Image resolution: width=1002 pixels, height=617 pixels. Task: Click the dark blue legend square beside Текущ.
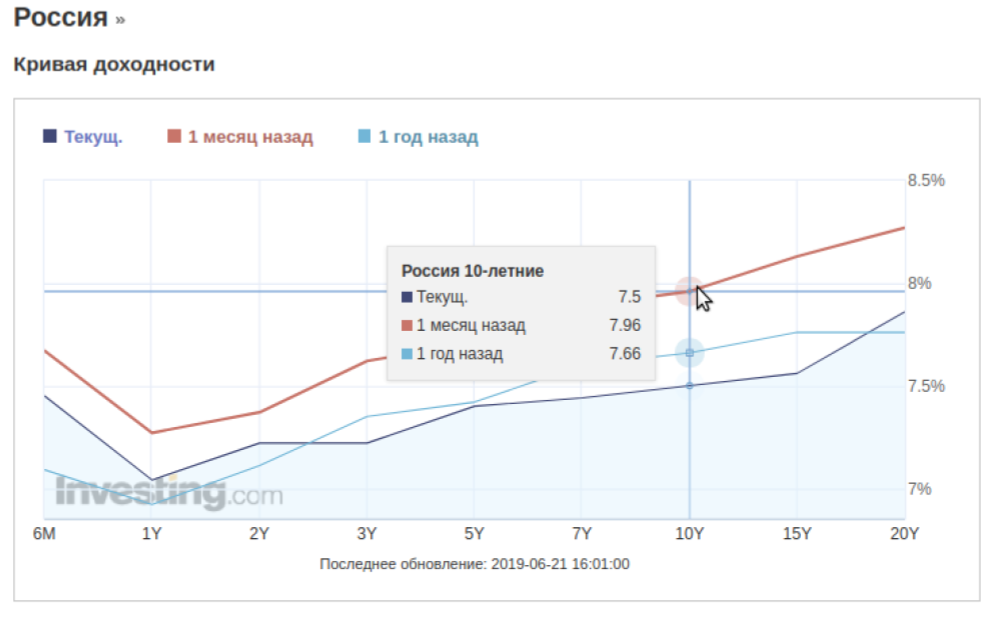click(50, 137)
